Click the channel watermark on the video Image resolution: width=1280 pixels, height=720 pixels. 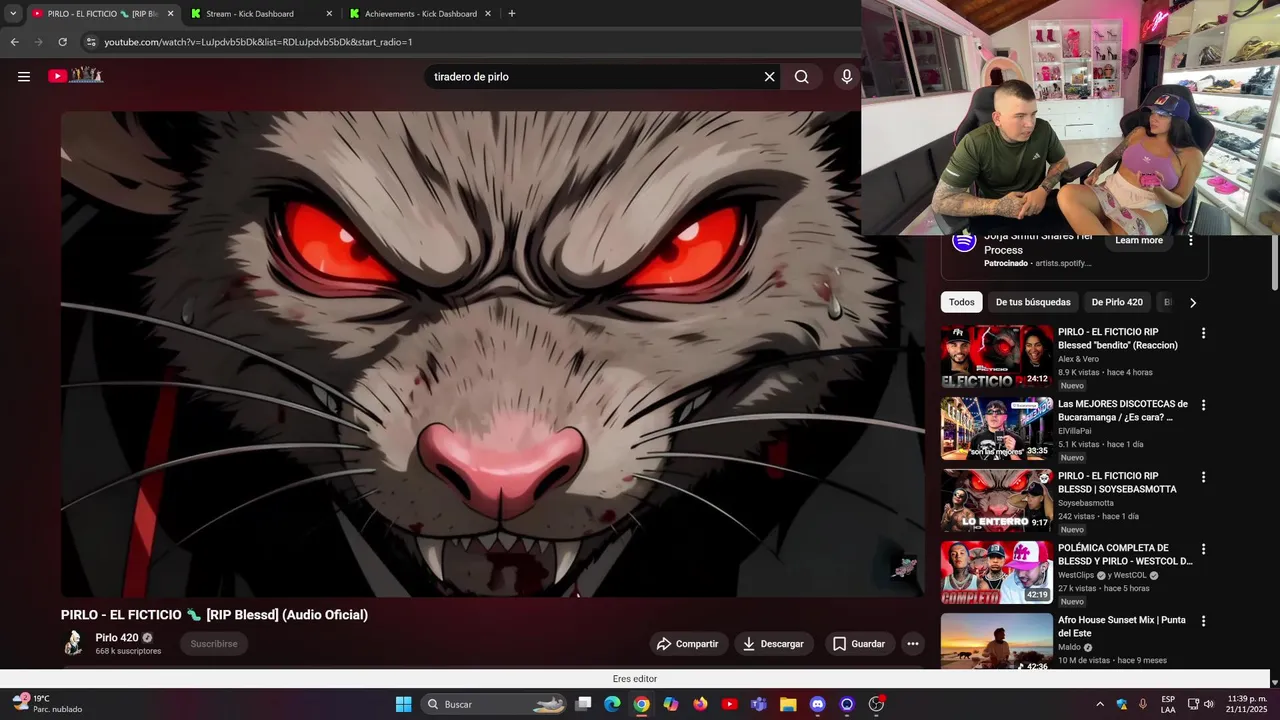(x=904, y=567)
